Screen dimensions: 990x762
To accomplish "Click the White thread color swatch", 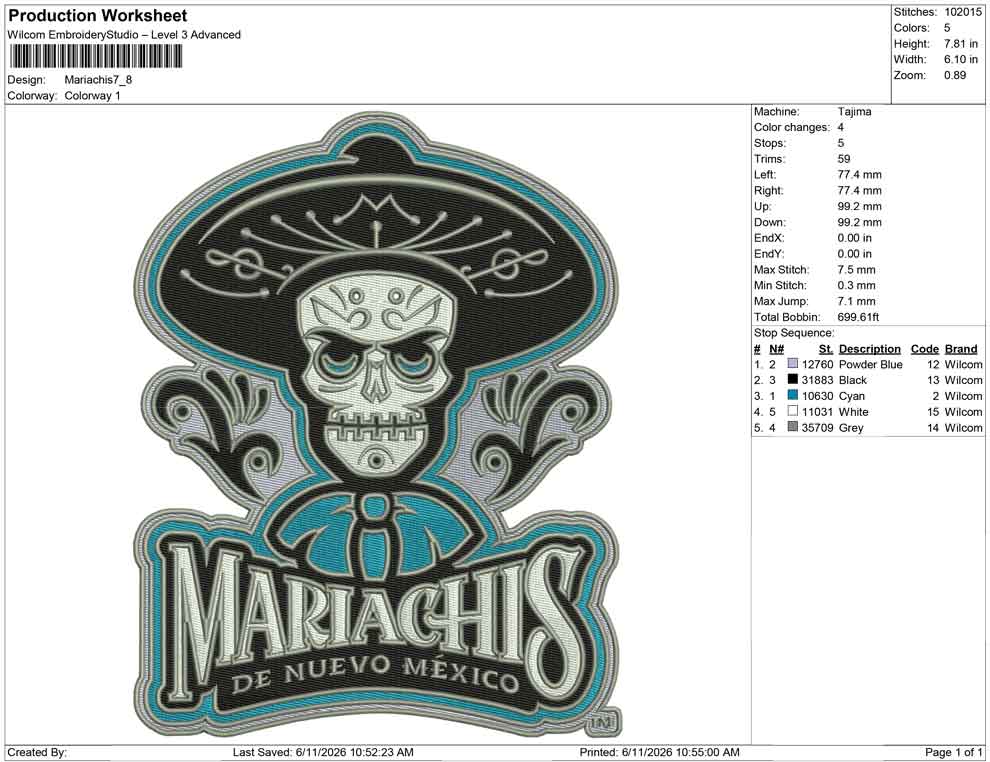I will (792, 411).
